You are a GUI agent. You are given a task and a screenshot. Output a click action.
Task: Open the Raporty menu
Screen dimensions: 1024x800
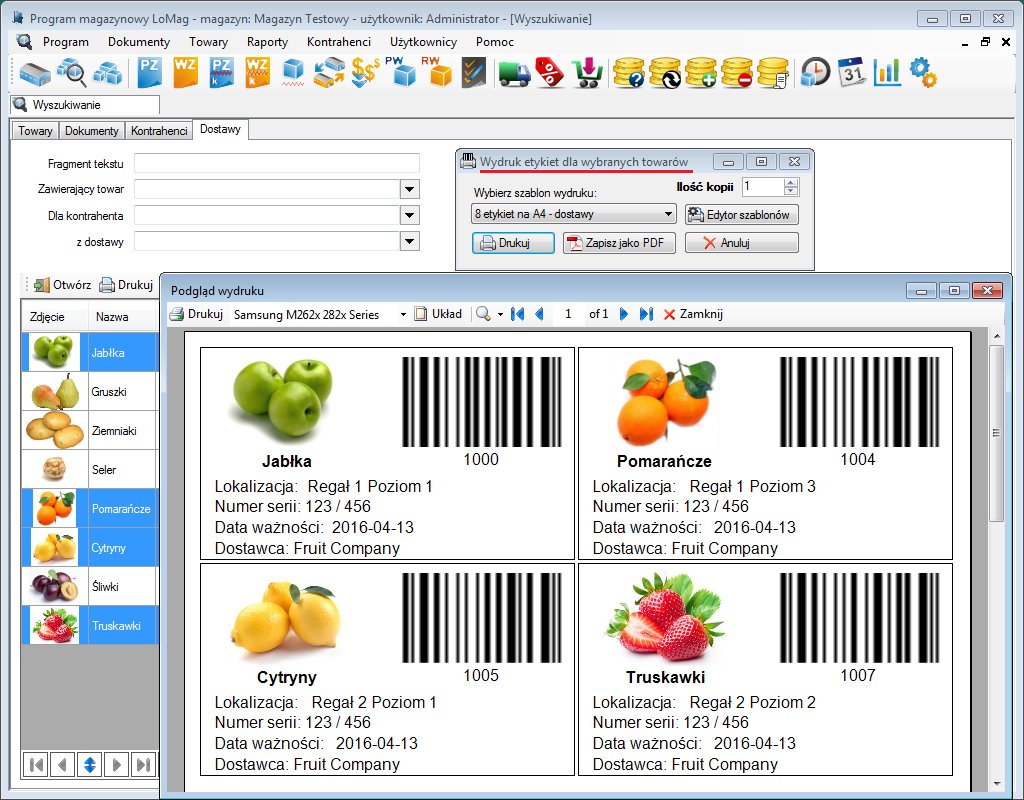(267, 42)
